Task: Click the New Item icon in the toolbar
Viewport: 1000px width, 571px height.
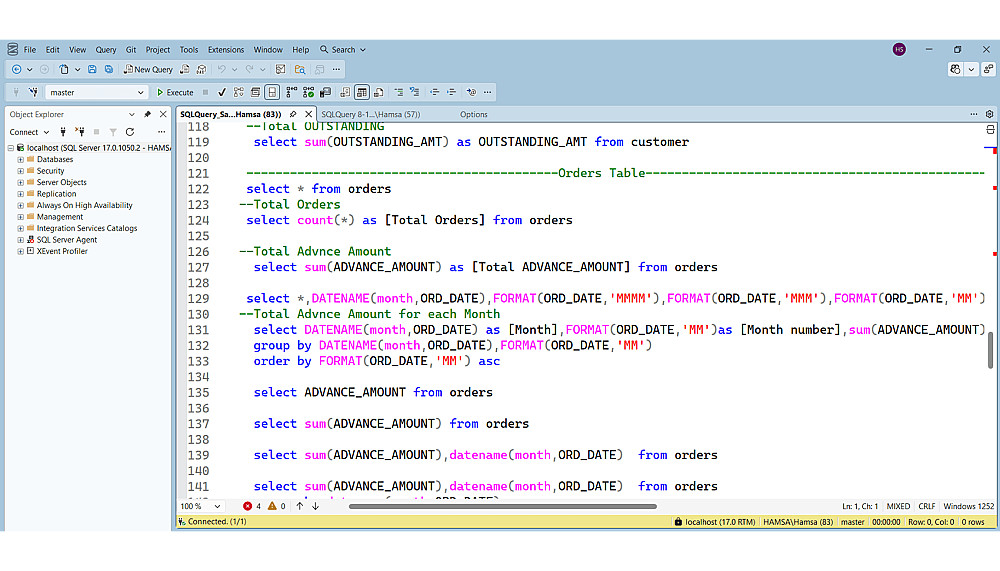Action: (64, 69)
